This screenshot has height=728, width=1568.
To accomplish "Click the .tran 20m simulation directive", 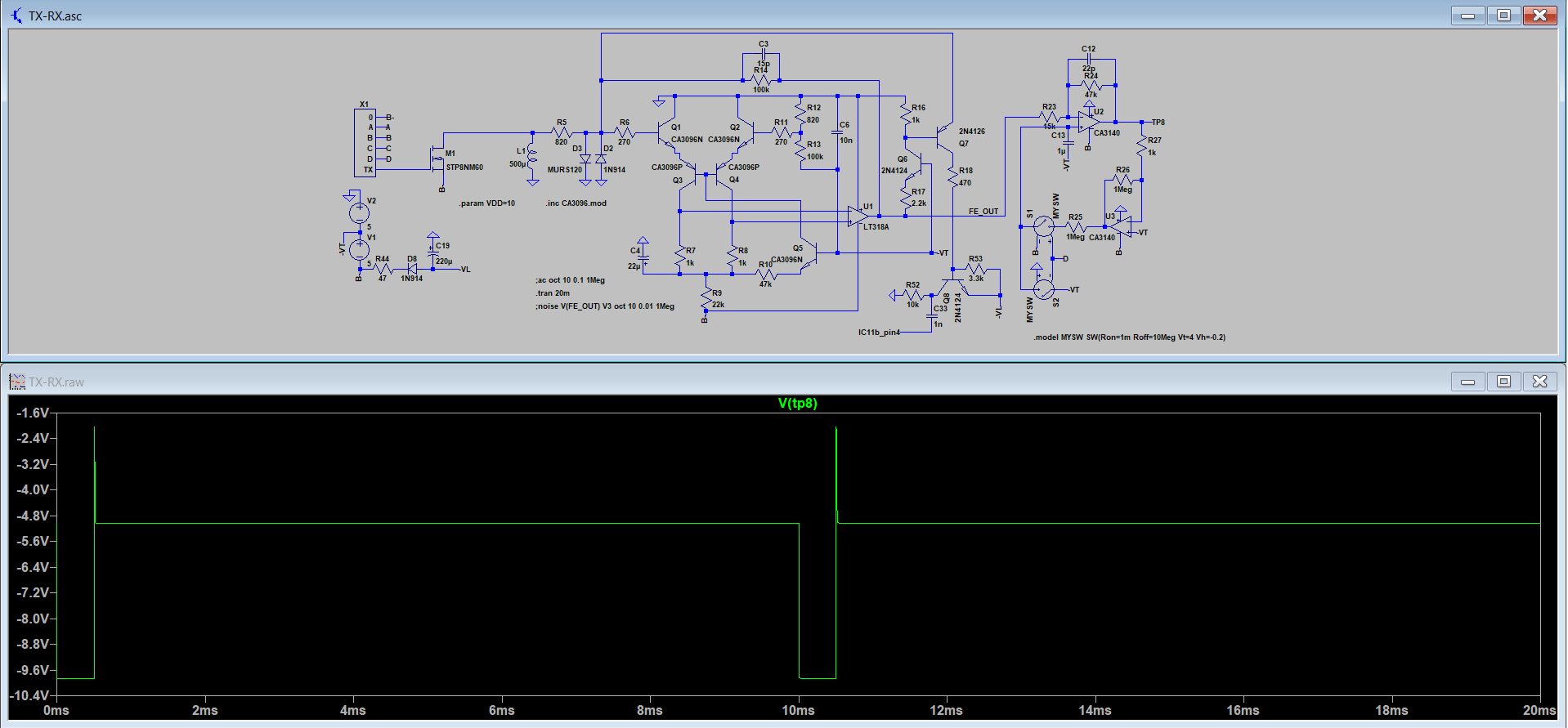I will [553, 293].
